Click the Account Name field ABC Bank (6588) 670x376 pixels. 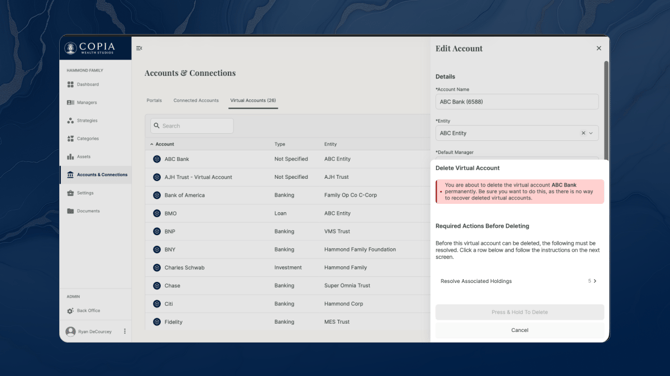tap(517, 102)
